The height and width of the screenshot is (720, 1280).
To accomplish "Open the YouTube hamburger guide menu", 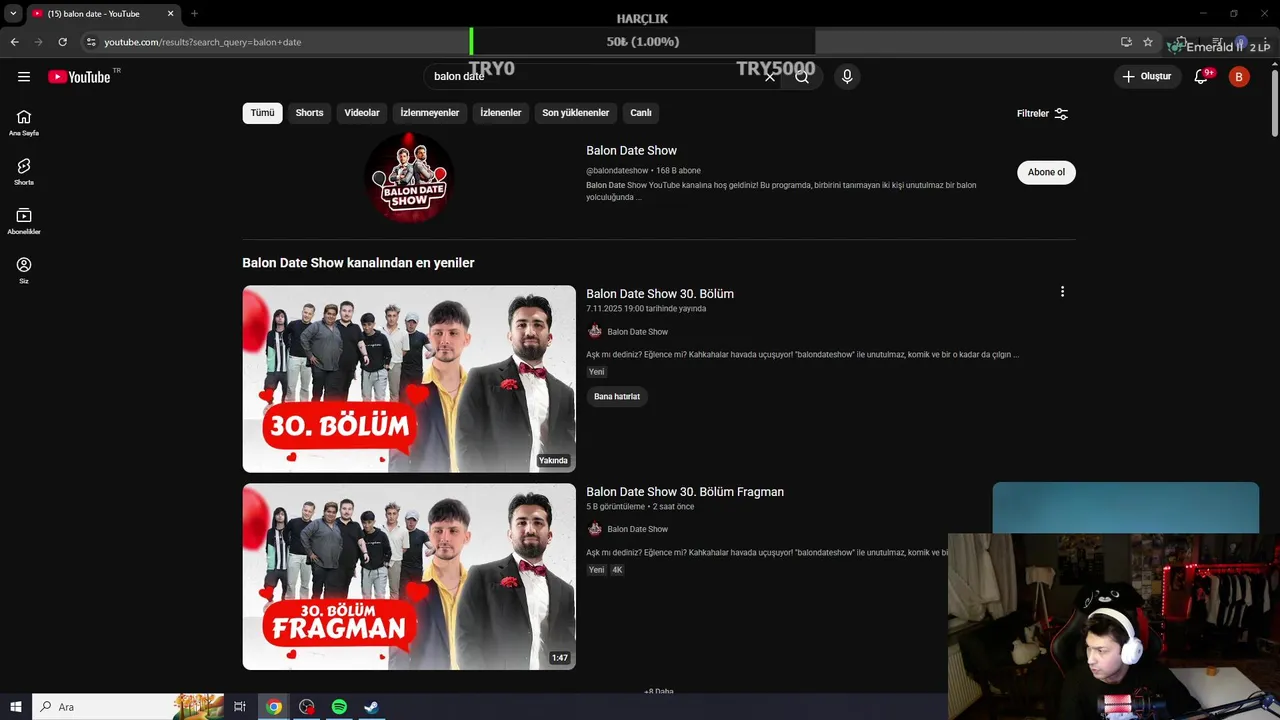I will pyautogui.click(x=24, y=77).
